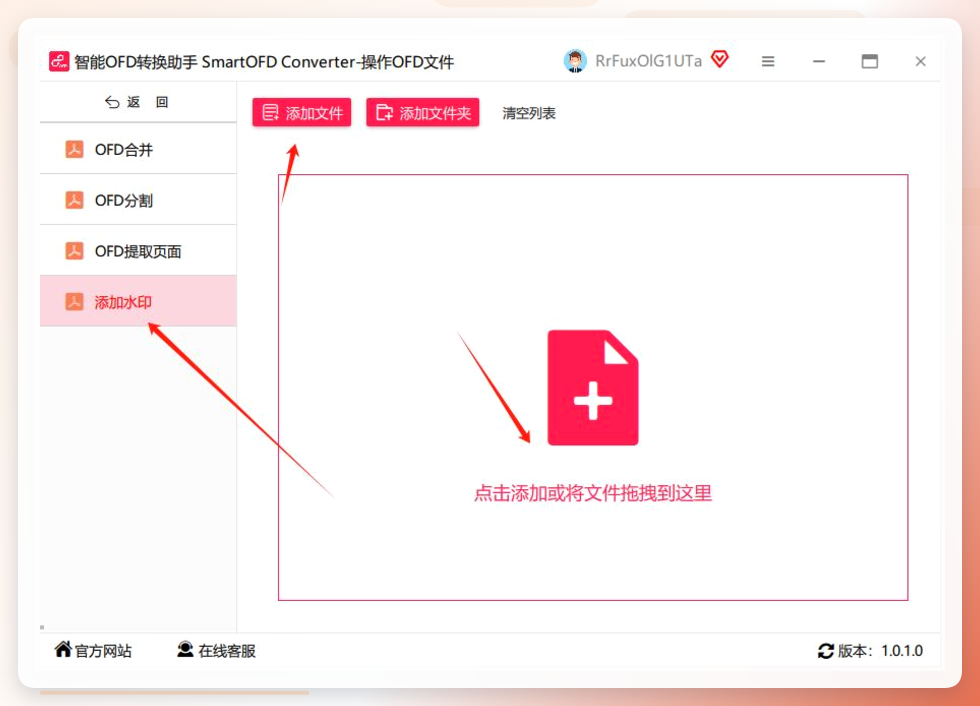This screenshot has width=980, height=706.
Task: Click the username RrFuxOlG1UTa
Action: point(648,61)
